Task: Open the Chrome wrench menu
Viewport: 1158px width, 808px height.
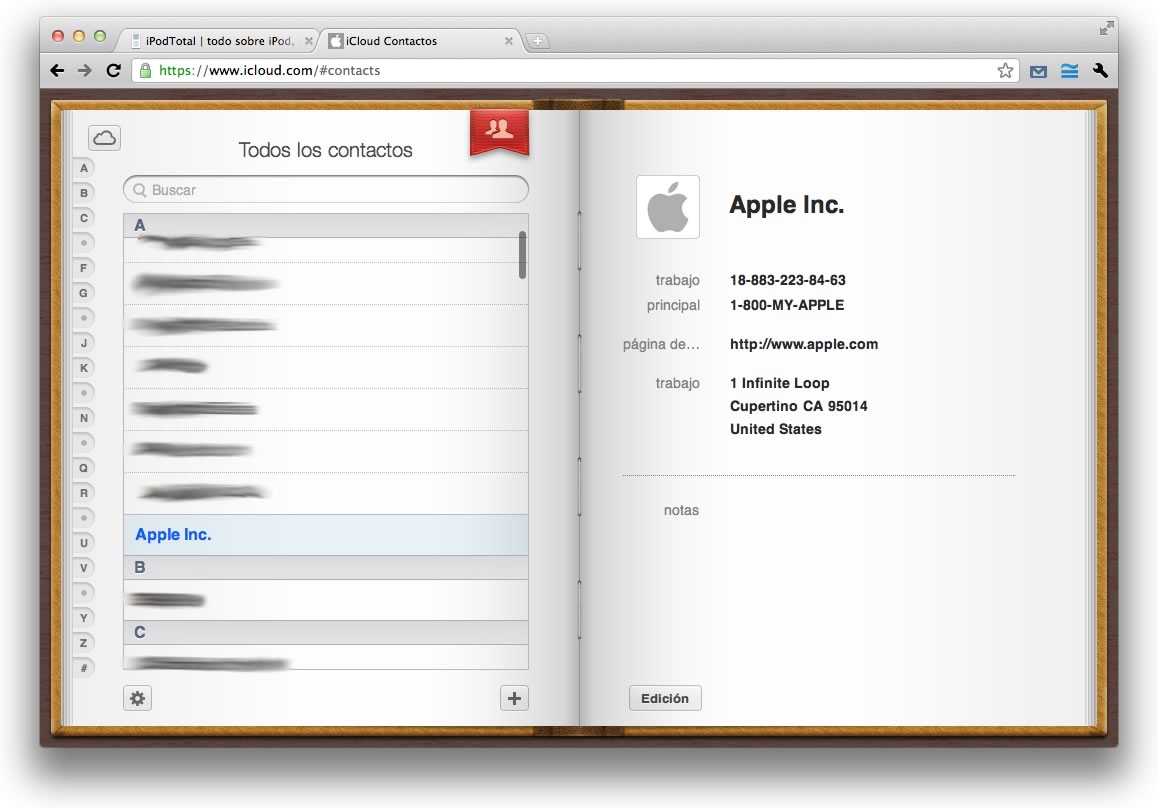Action: [1100, 71]
